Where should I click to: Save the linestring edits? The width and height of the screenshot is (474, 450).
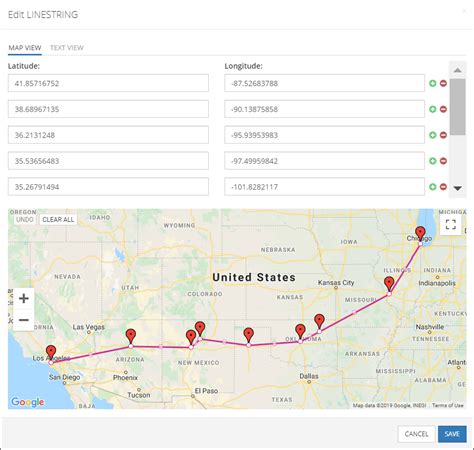(x=452, y=434)
